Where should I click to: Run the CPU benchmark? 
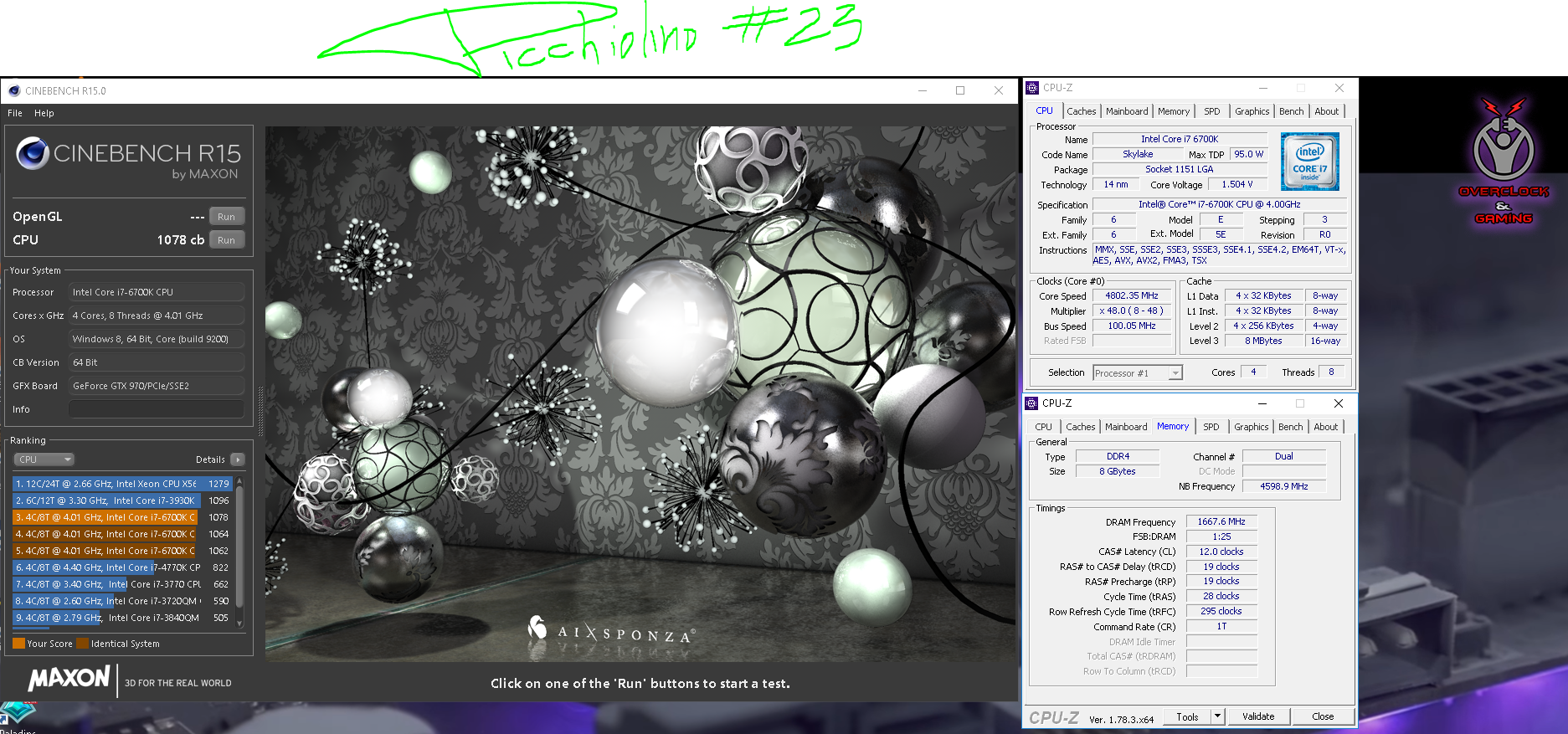click(x=226, y=240)
